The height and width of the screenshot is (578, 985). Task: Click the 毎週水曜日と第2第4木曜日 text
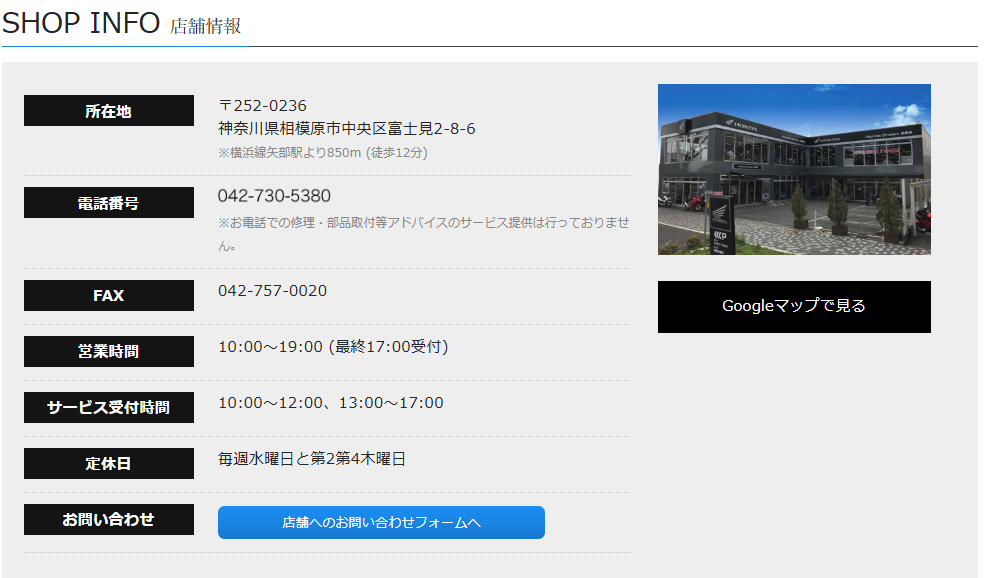coord(311,459)
